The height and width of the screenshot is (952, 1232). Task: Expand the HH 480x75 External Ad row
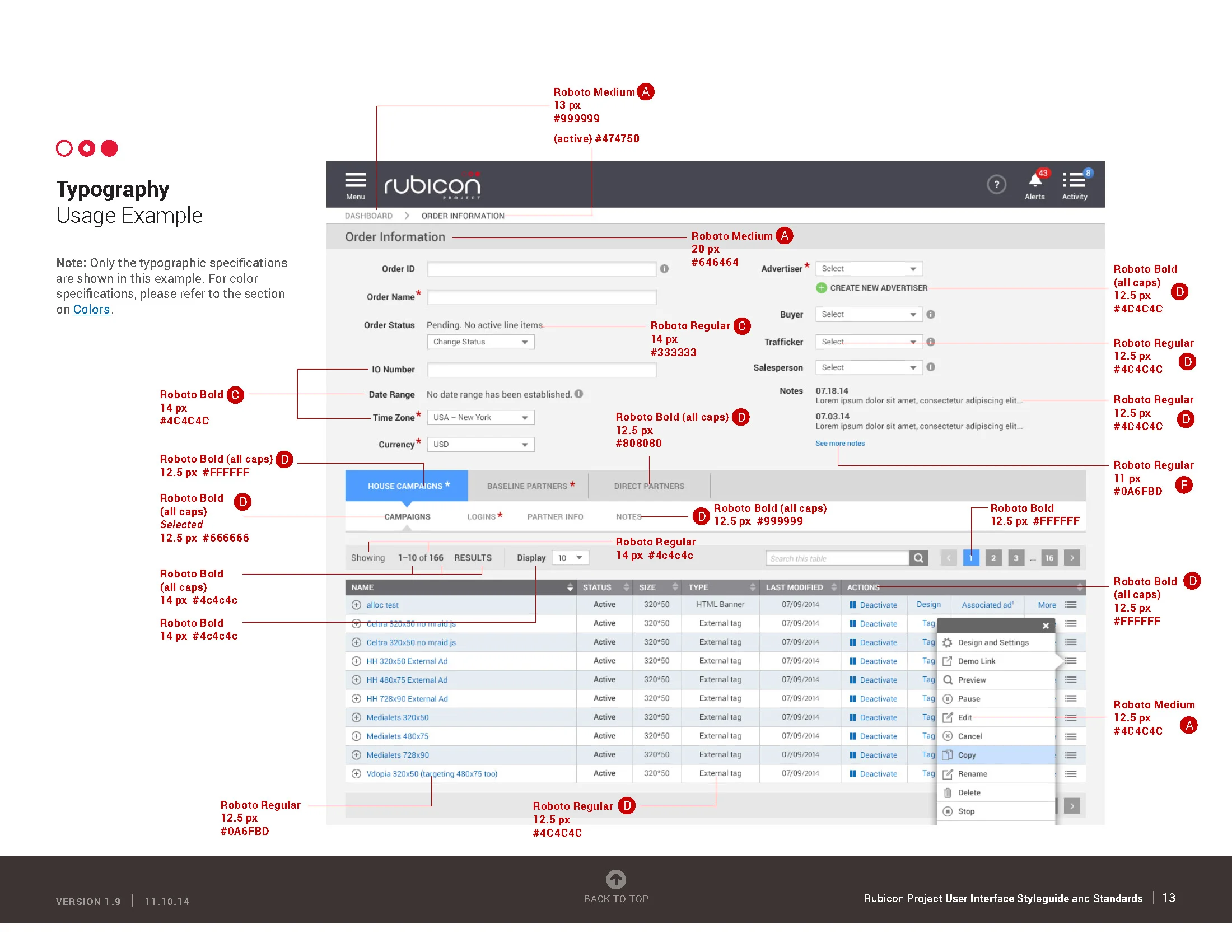pos(357,680)
